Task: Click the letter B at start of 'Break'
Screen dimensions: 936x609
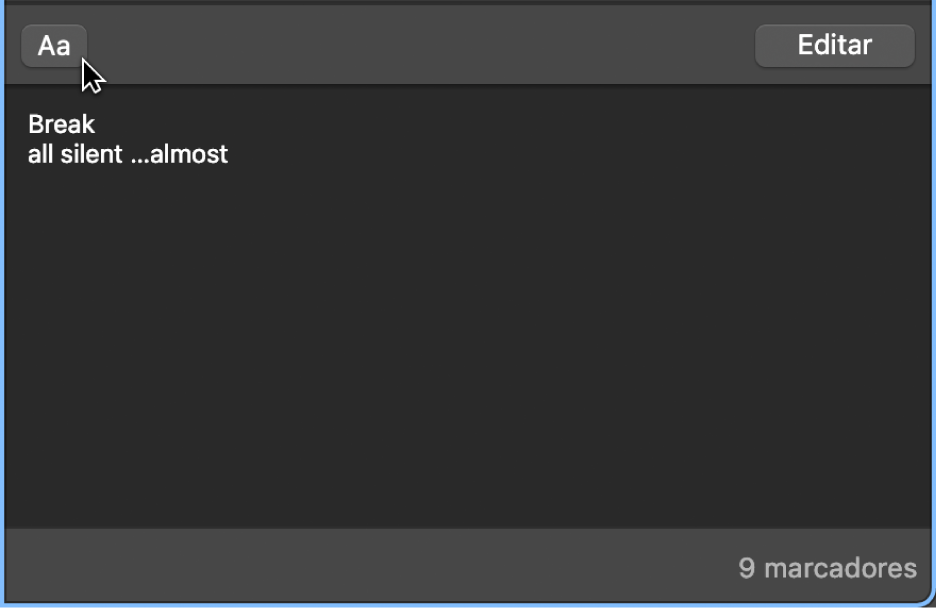Action: pos(36,124)
